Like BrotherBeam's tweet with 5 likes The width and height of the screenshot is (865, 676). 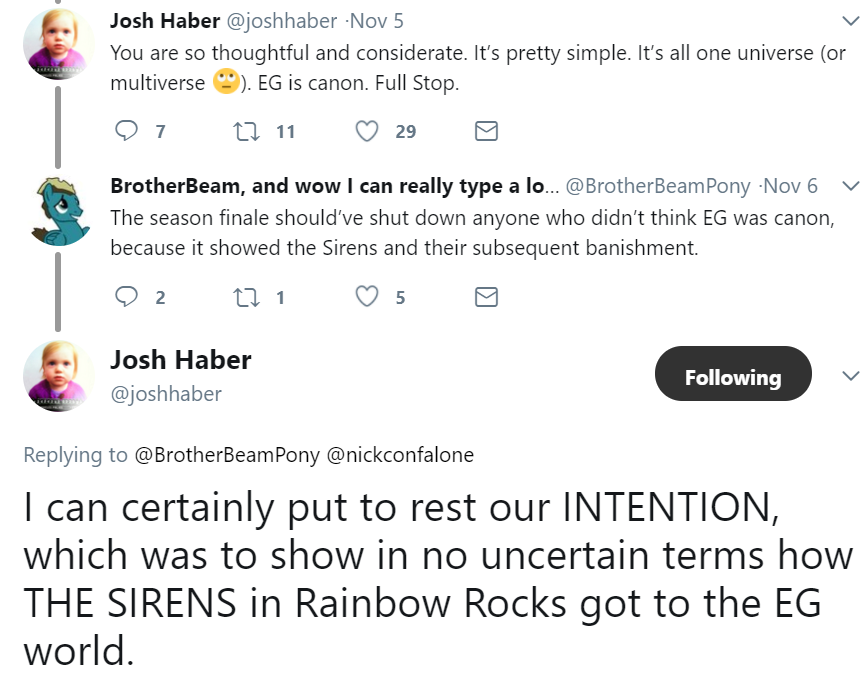(368, 297)
